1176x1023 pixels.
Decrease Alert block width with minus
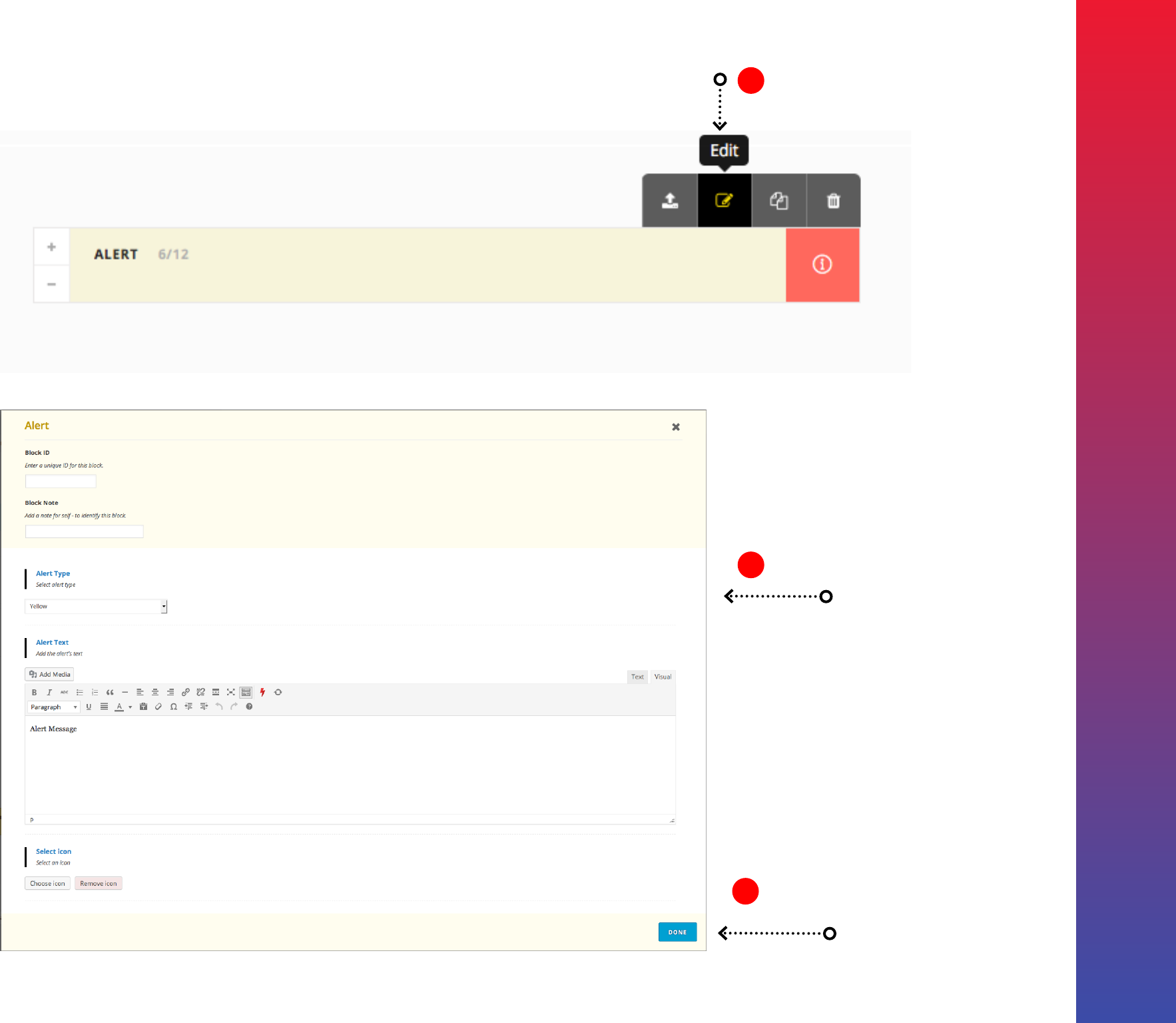51,284
